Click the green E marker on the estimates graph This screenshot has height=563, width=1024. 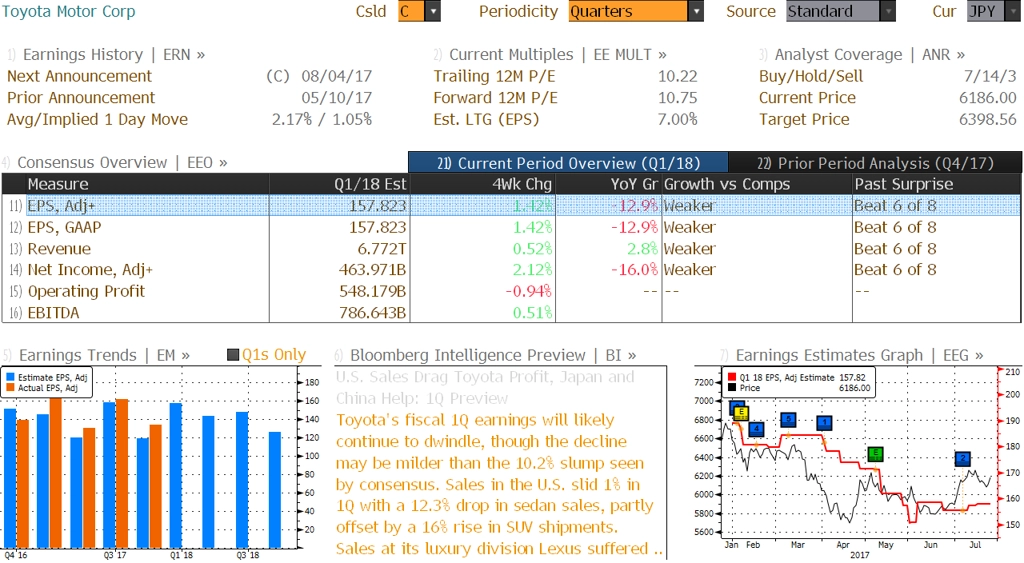875,454
